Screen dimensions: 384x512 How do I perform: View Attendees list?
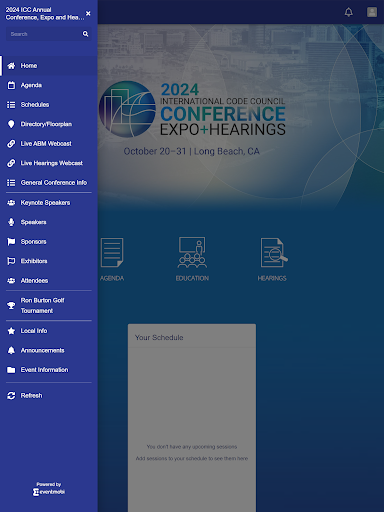pyautogui.click(x=49, y=281)
